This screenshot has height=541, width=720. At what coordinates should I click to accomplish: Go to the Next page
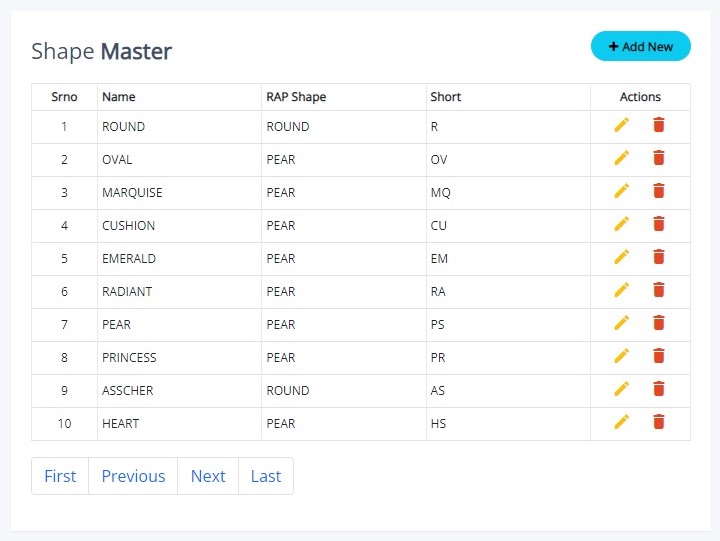208,476
